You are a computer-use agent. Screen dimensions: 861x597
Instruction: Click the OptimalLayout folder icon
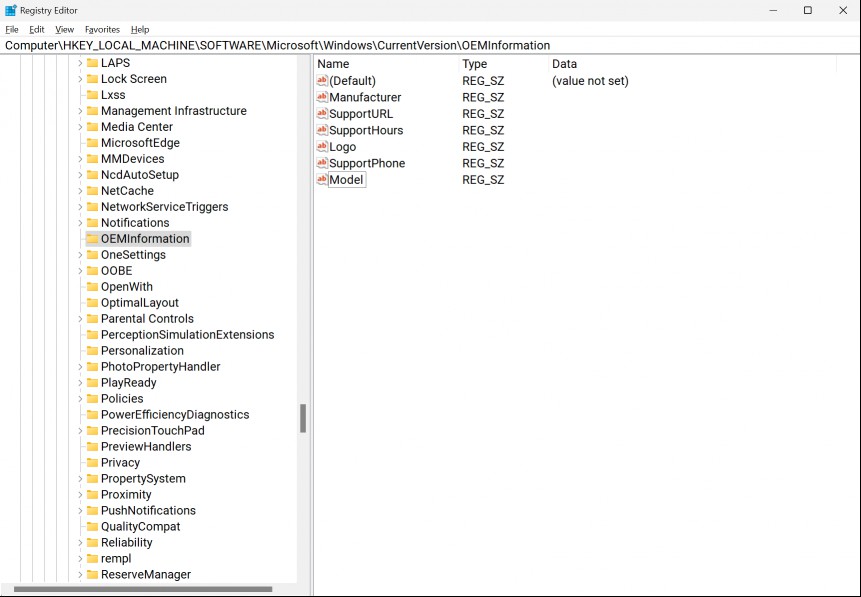[x=92, y=303]
